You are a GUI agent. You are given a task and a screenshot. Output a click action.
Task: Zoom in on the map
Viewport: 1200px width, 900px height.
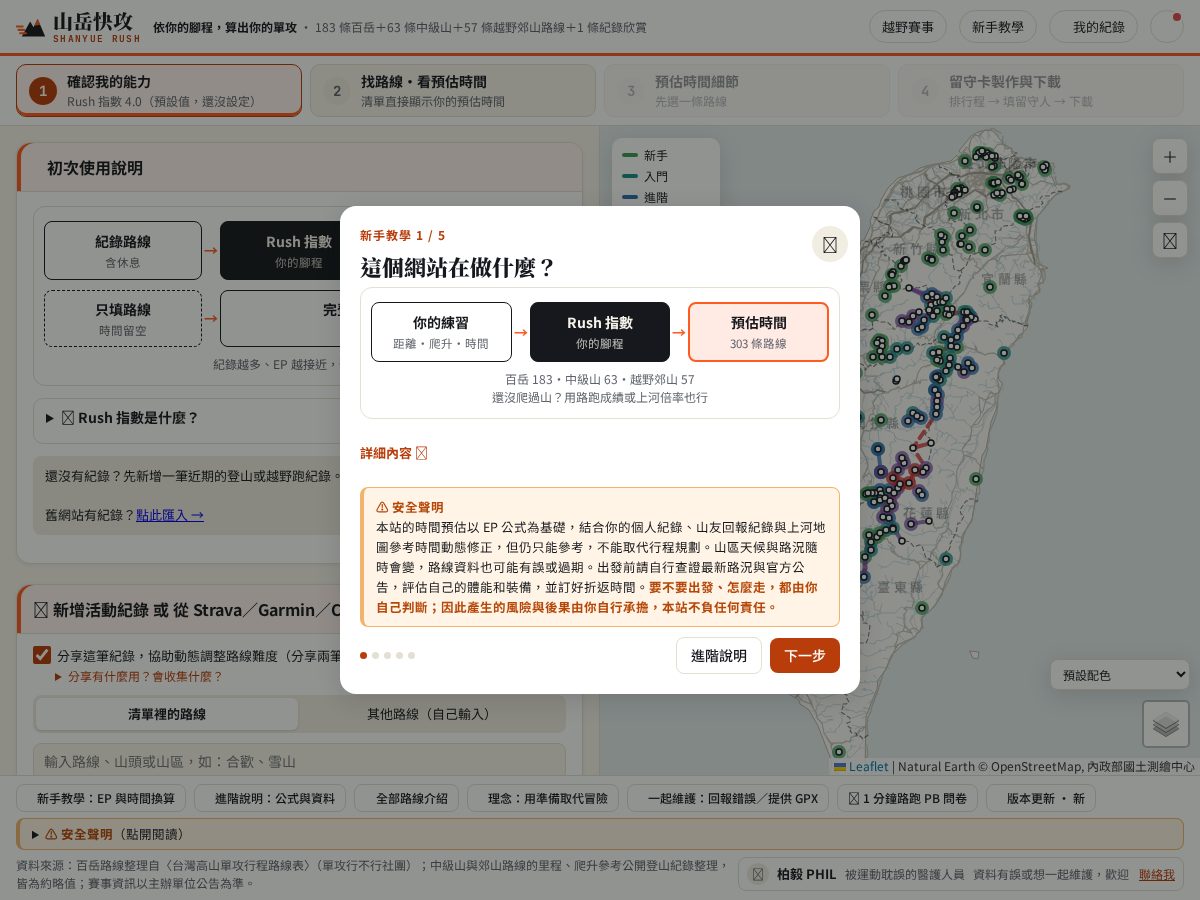[1169, 156]
